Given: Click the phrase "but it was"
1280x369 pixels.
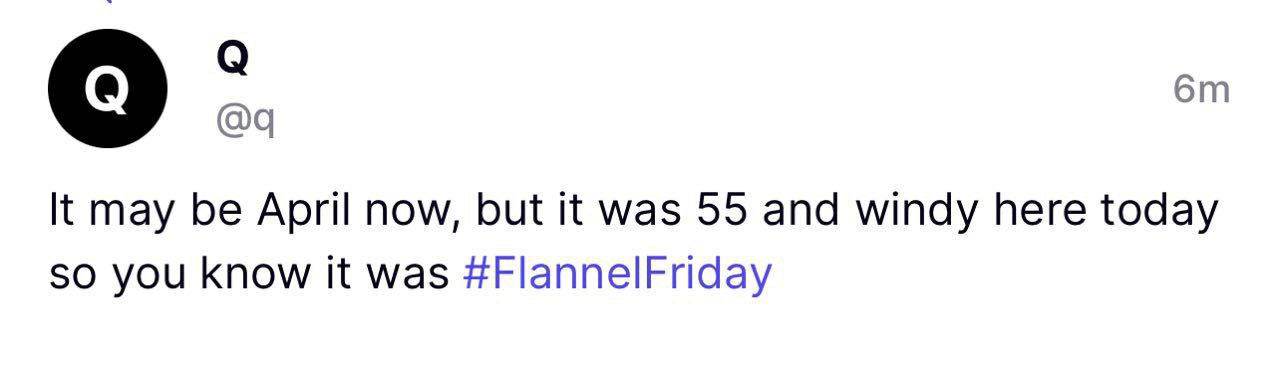Looking at the screenshot, I should [x=573, y=211].
